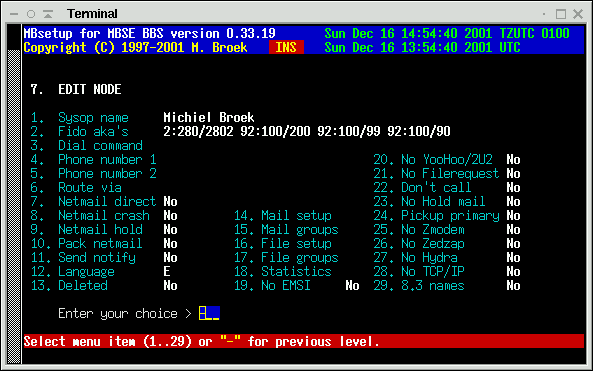593x371 pixels.
Task: Click the Terminal window title text
Action: [x=92, y=14]
